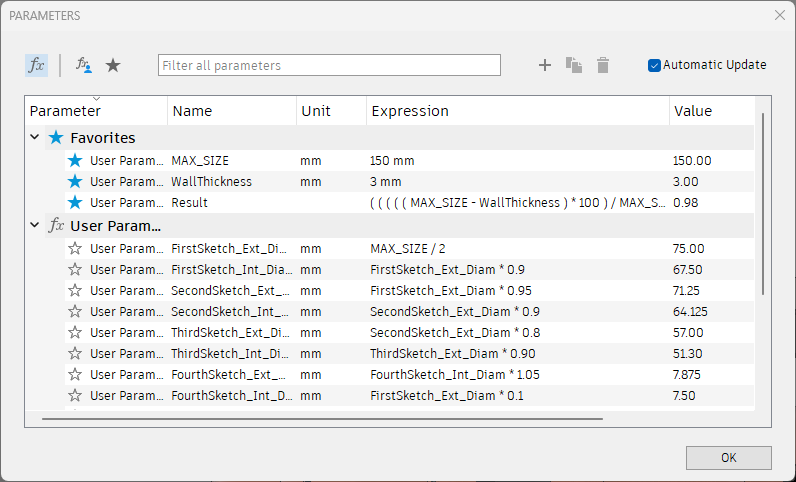Click the plus icon to add parameter
The width and height of the screenshot is (796, 482).
(545, 65)
